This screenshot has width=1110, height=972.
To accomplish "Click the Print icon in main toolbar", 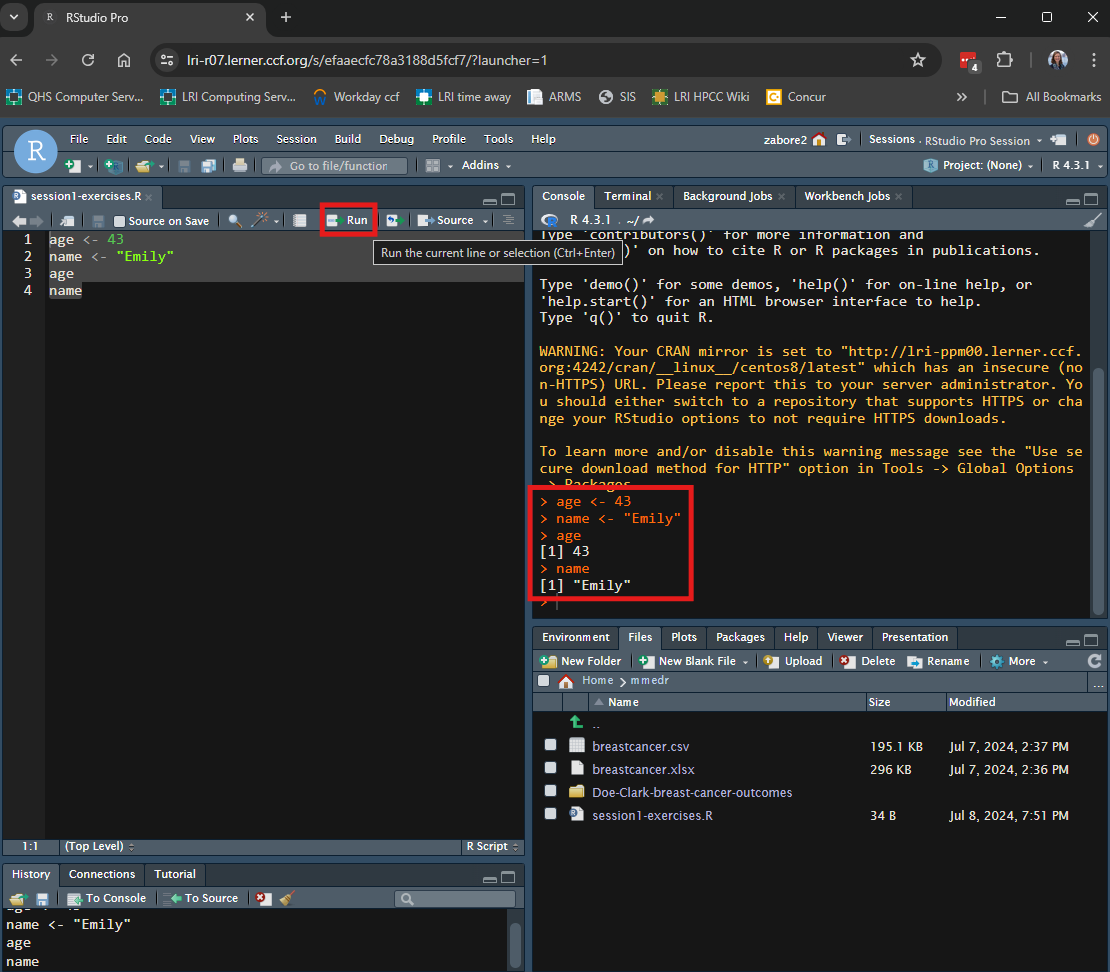I will (240, 166).
